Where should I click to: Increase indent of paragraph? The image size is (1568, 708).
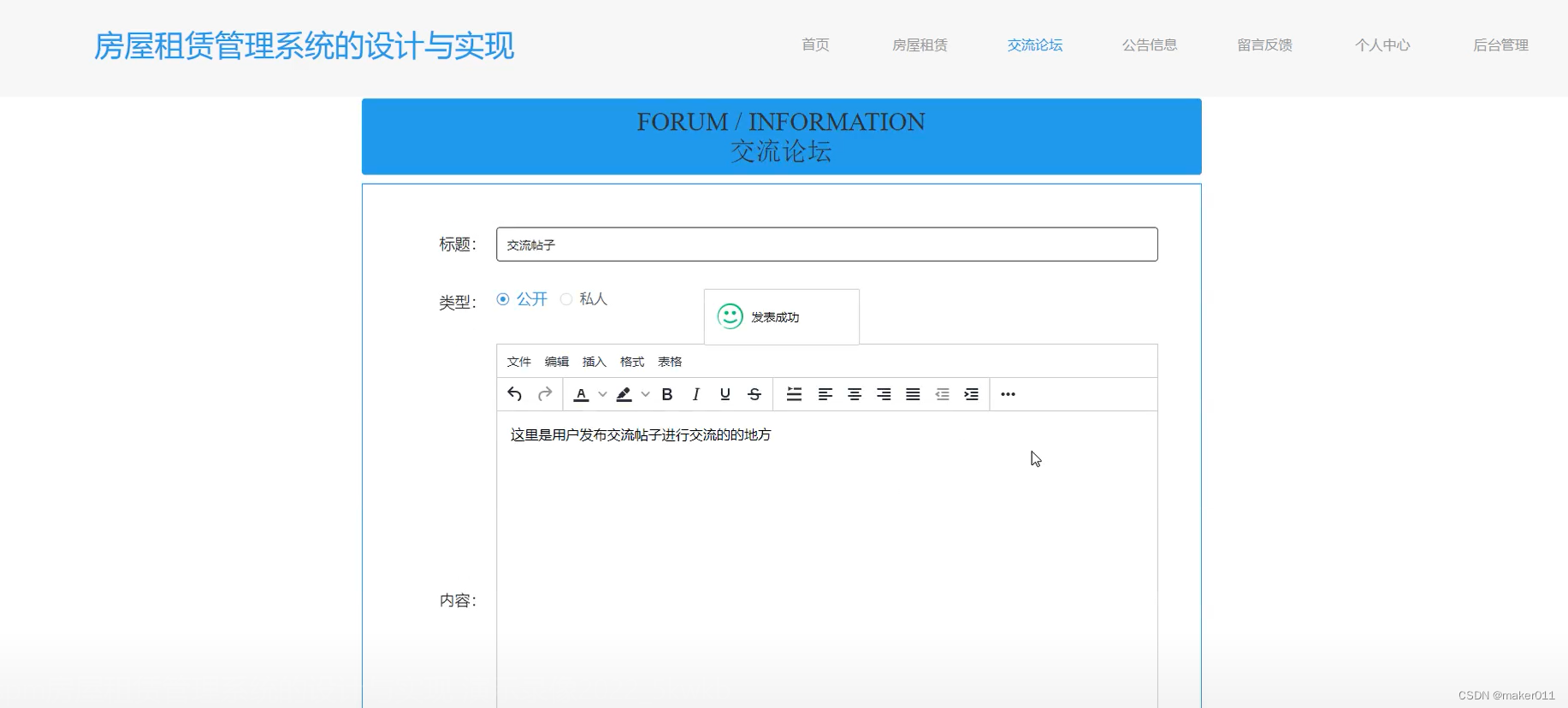click(971, 394)
